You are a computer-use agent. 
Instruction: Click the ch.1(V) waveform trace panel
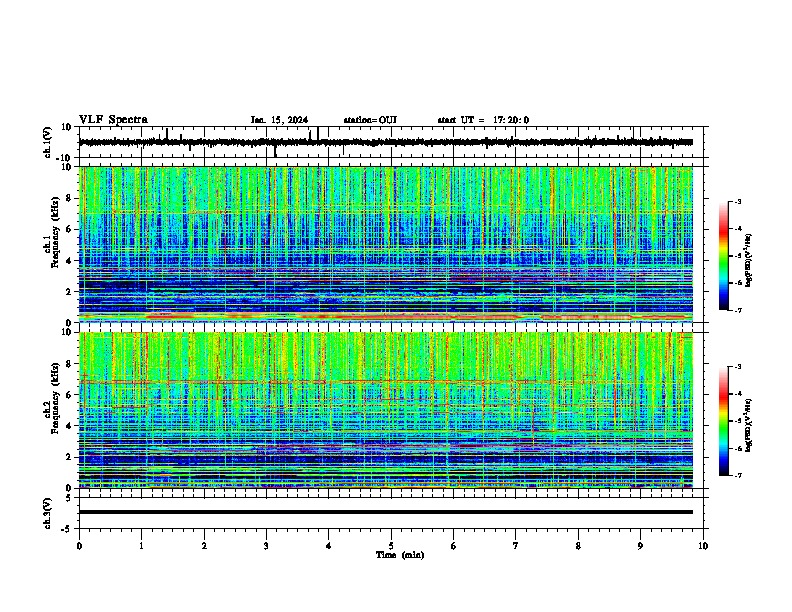coord(390,142)
